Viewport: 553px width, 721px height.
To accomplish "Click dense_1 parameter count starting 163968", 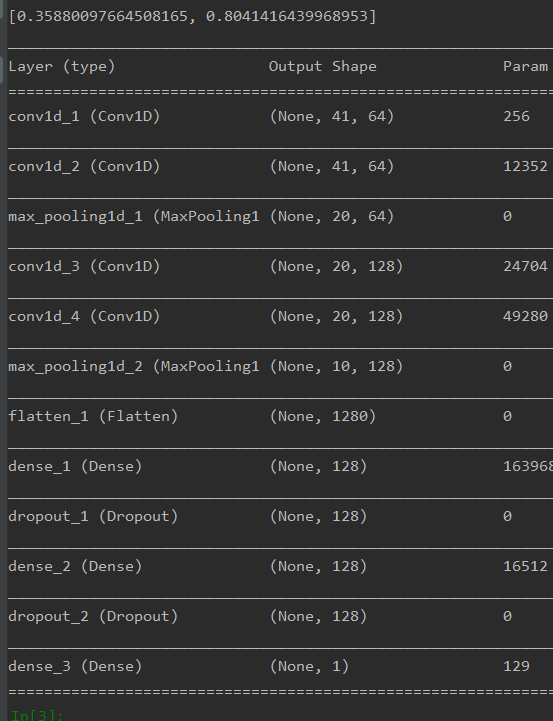I will (x=528, y=466).
